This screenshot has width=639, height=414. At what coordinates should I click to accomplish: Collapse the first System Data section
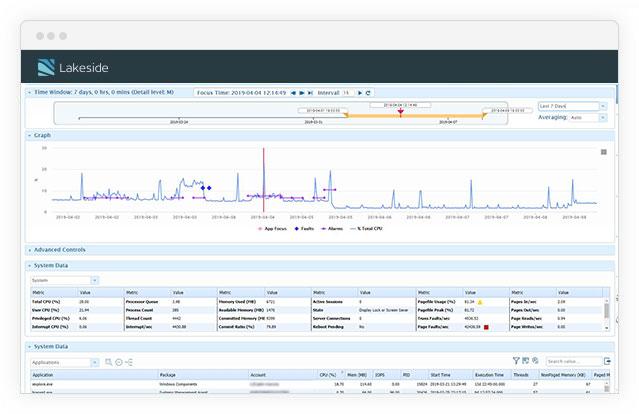click(x=29, y=265)
